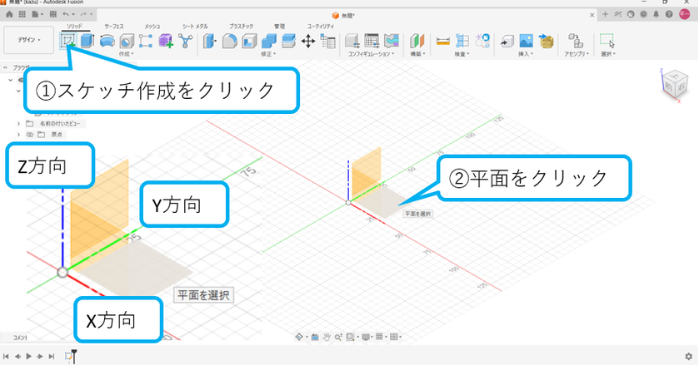Switch to the ソリッド tab
Screen dimensions: 698x365
click(x=74, y=26)
